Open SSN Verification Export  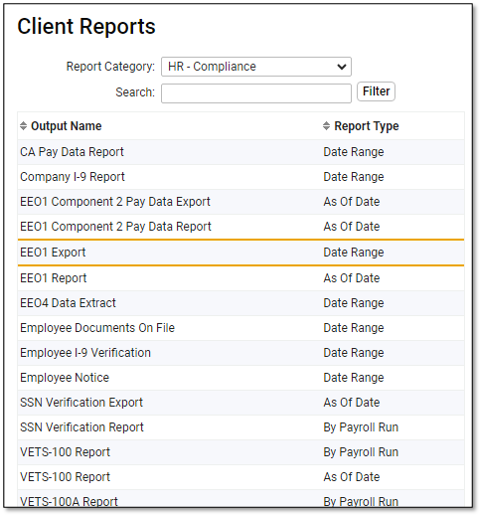tap(241, 403)
